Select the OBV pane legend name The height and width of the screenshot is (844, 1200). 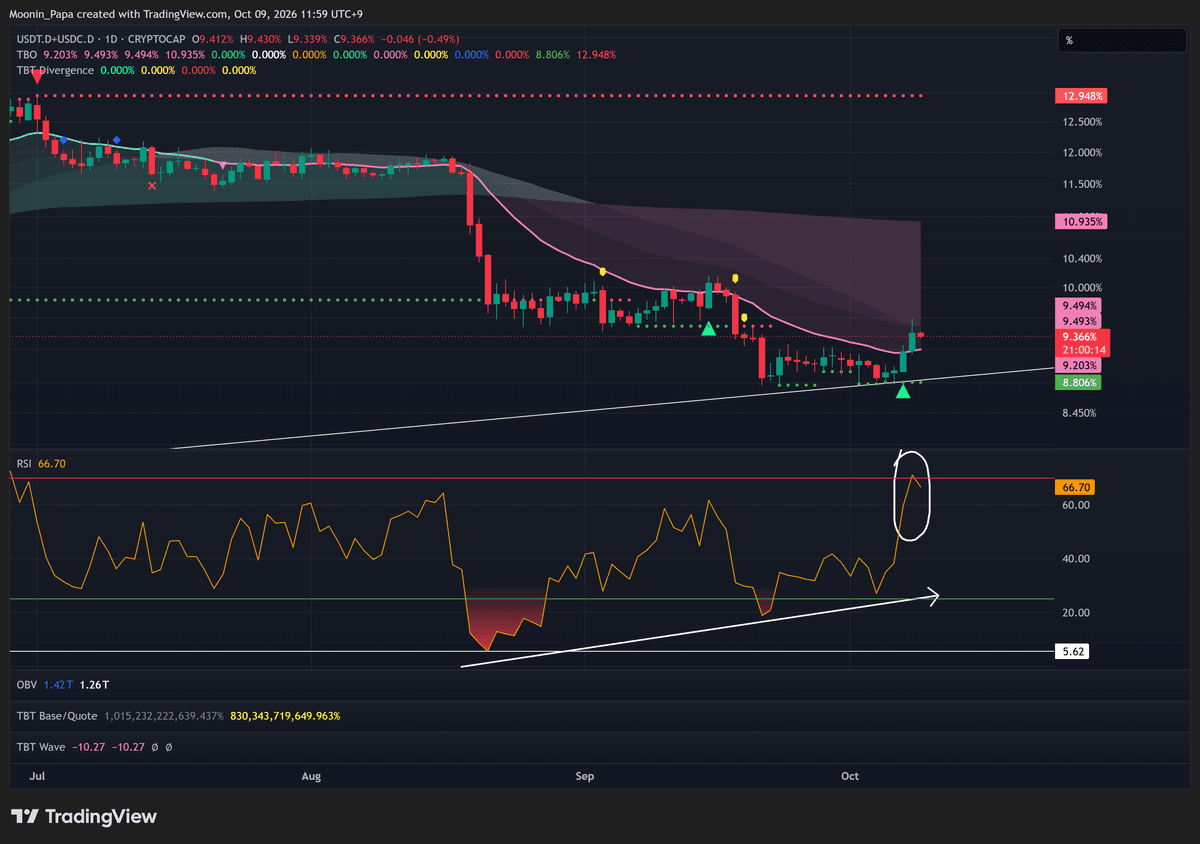pyautogui.click(x=27, y=685)
